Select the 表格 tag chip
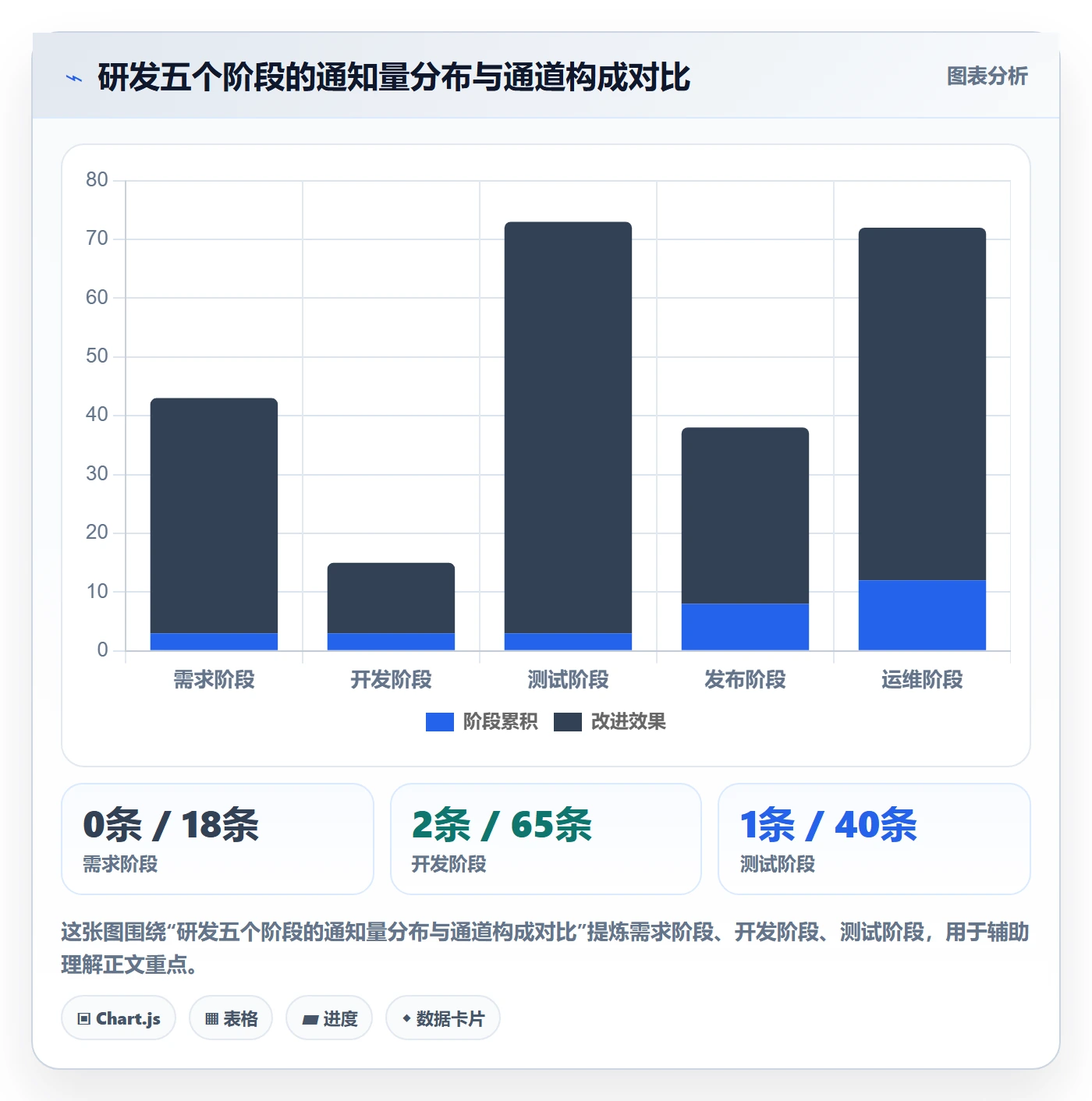Viewport: 1092px width, 1101px height. coord(231,1018)
